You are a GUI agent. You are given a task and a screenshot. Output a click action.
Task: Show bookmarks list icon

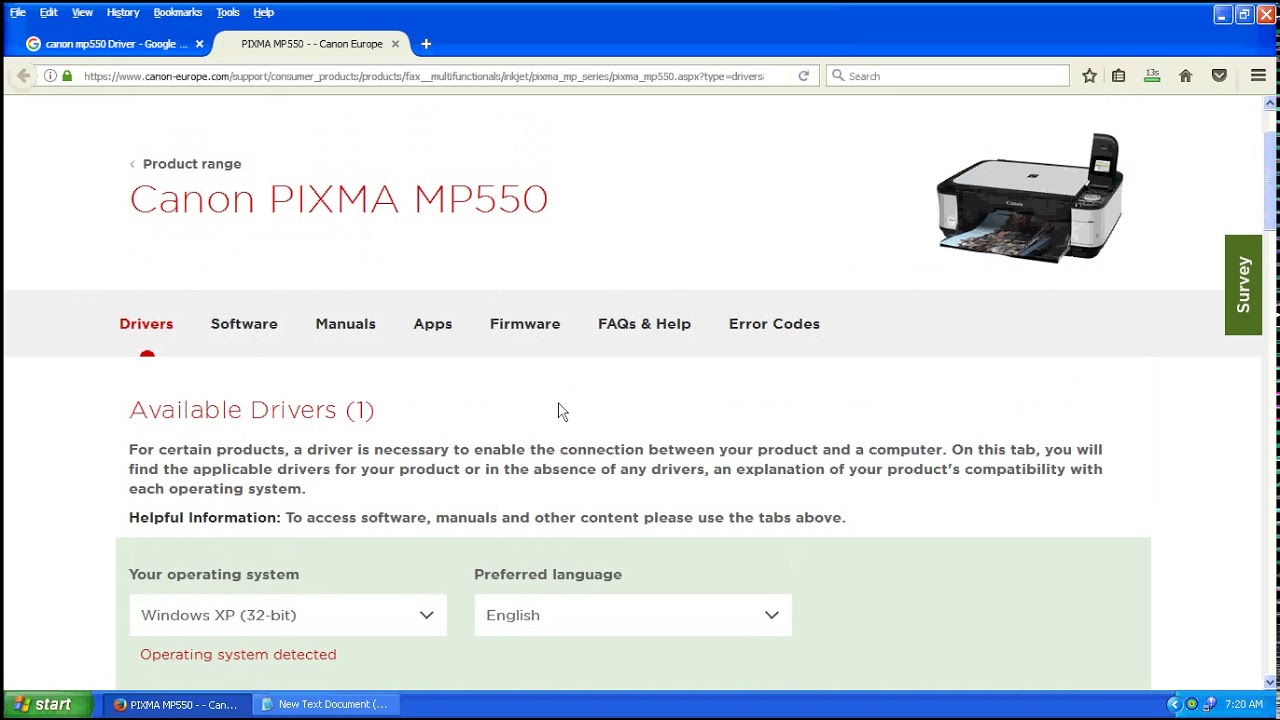click(1119, 76)
